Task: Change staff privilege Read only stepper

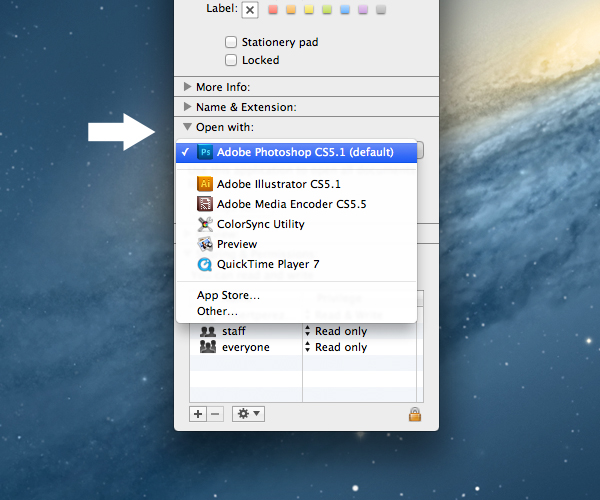Action: [x=307, y=331]
